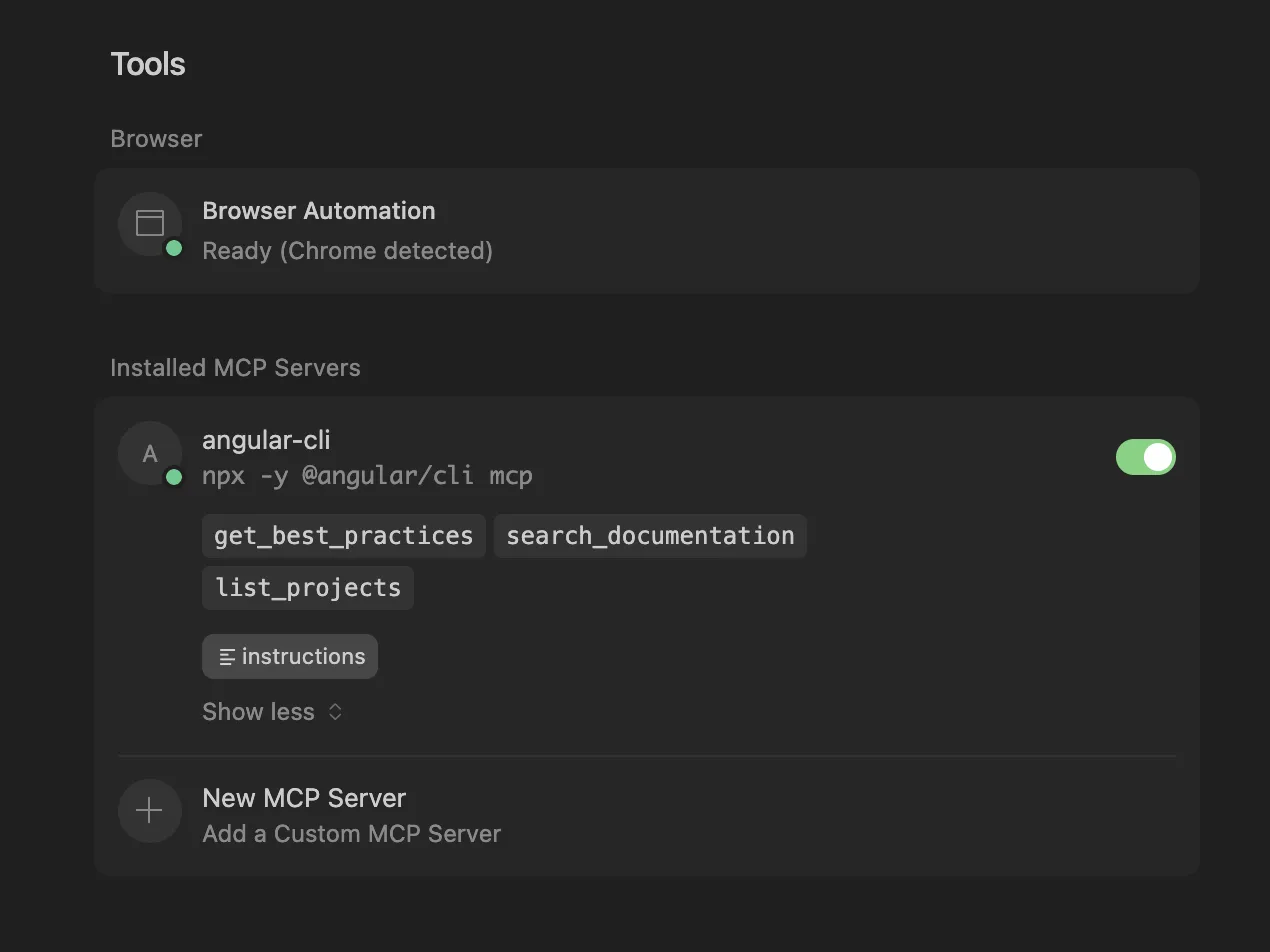This screenshot has width=1270, height=952.
Task: Click the letter A avatar for angular-cli
Action: pos(149,453)
